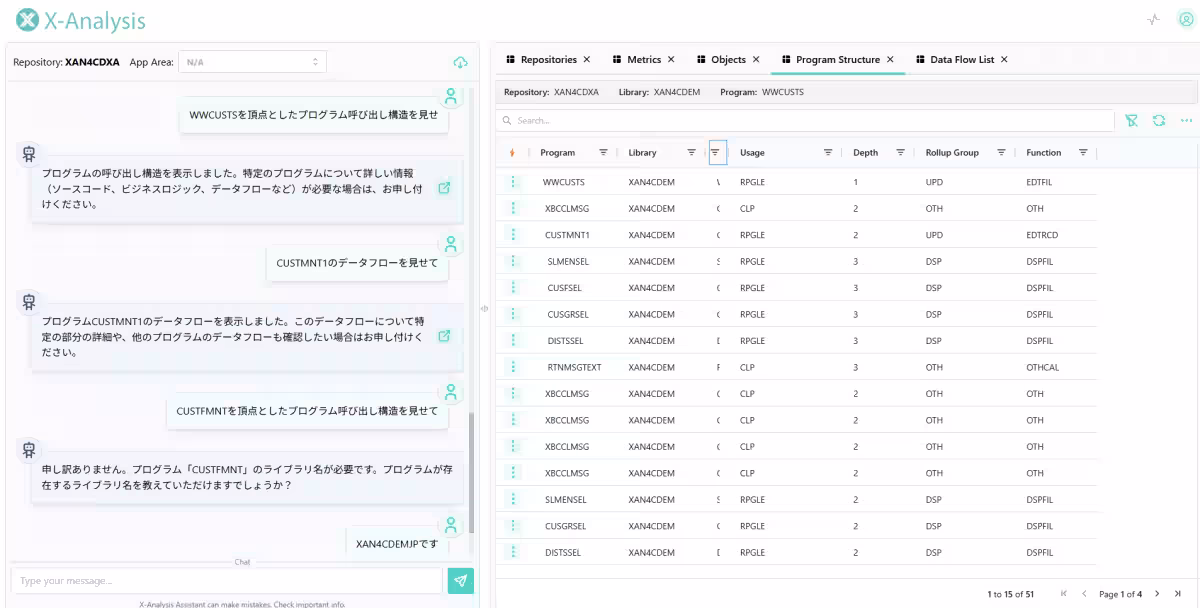The image size is (1200, 608).
Task: Open the Usage column filter menu
Action: tap(828, 153)
